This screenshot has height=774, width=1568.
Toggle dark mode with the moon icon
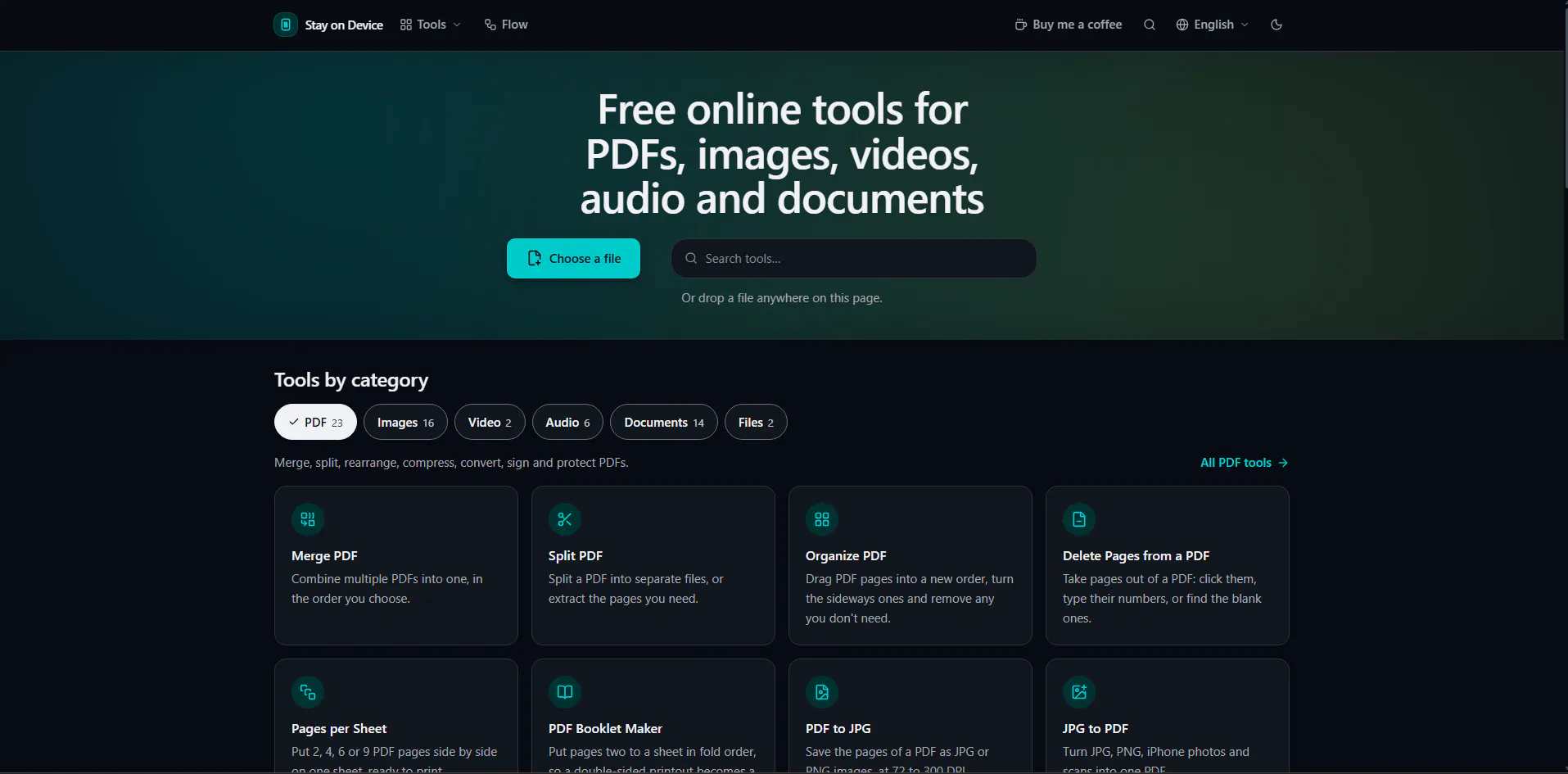(1277, 25)
